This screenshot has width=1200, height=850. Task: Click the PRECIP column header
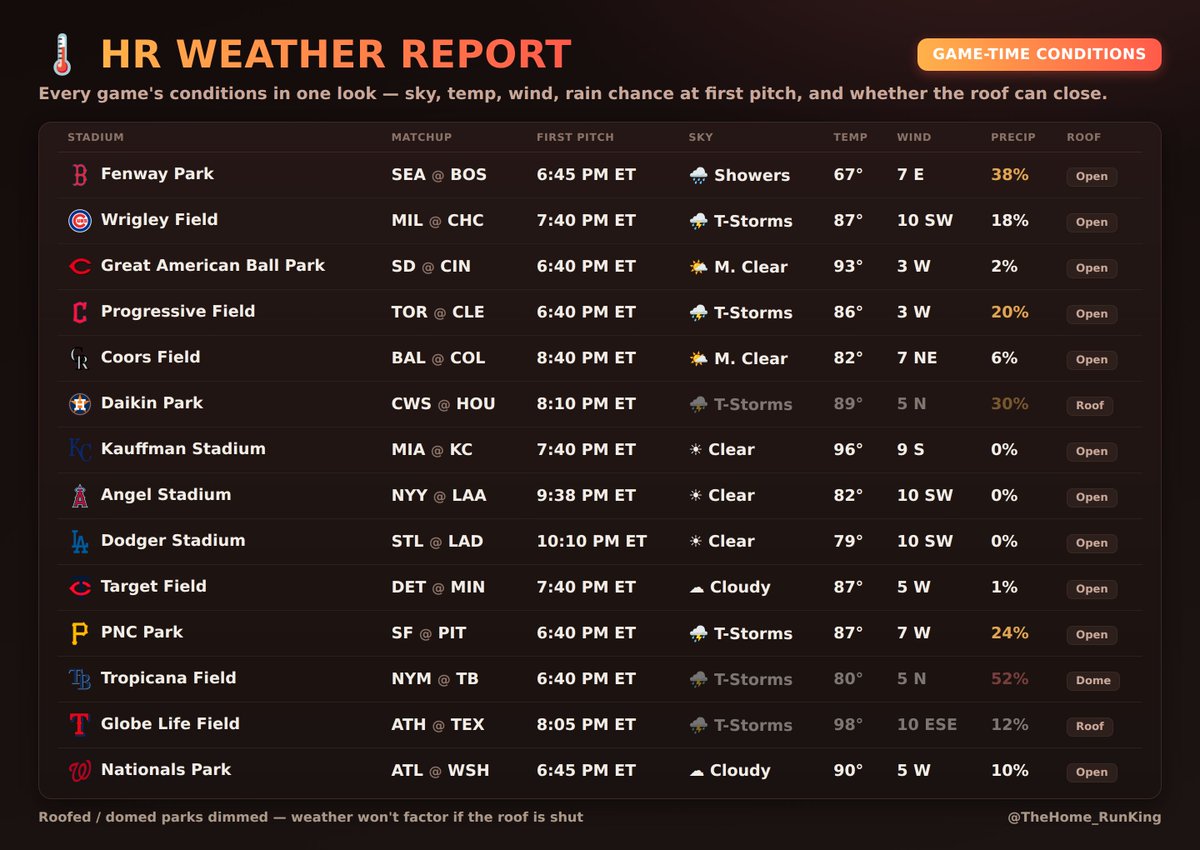1013,137
